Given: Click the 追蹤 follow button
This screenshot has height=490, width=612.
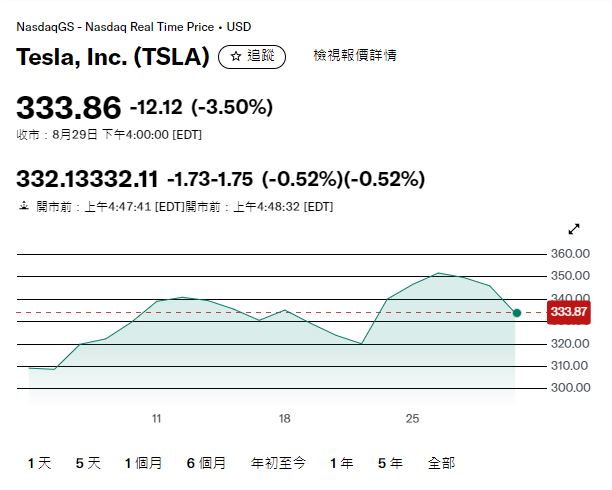Looking at the screenshot, I should pyautogui.click(x=252, y=57).
